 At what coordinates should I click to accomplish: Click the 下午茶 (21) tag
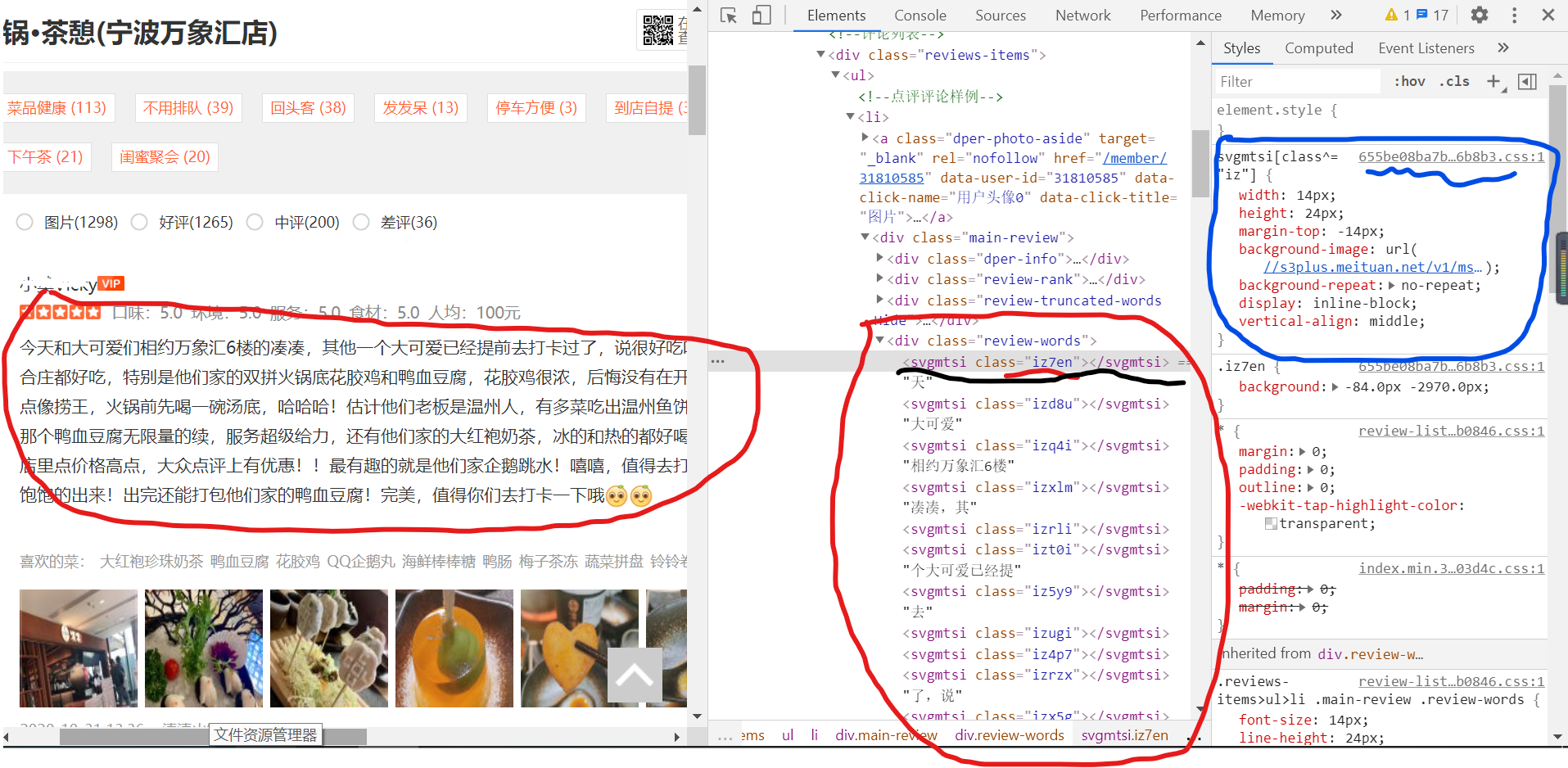click(46, 156)
